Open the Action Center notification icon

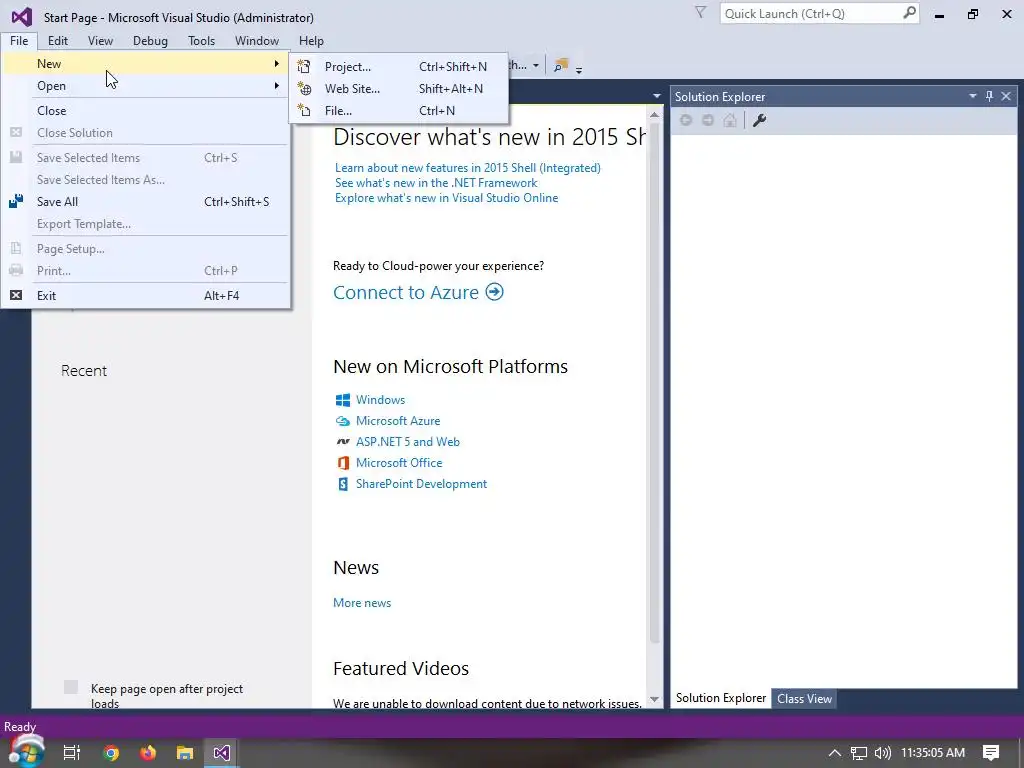click(991, 753)
